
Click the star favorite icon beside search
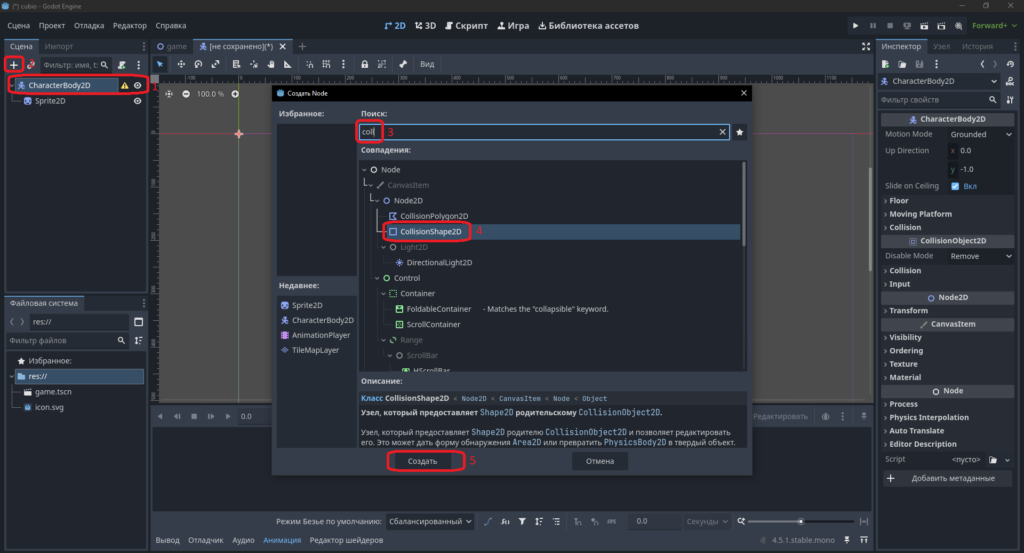point(739,132)
